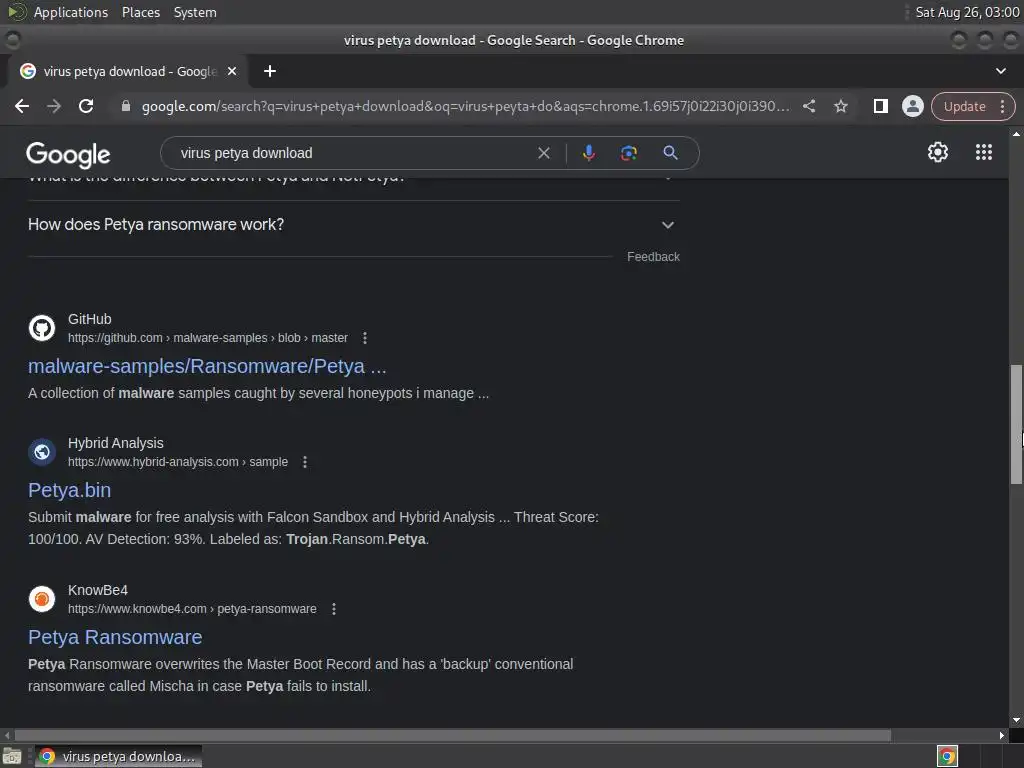Select the virus petya download tab
This screenshot has width=1024, height=768.
128,71
